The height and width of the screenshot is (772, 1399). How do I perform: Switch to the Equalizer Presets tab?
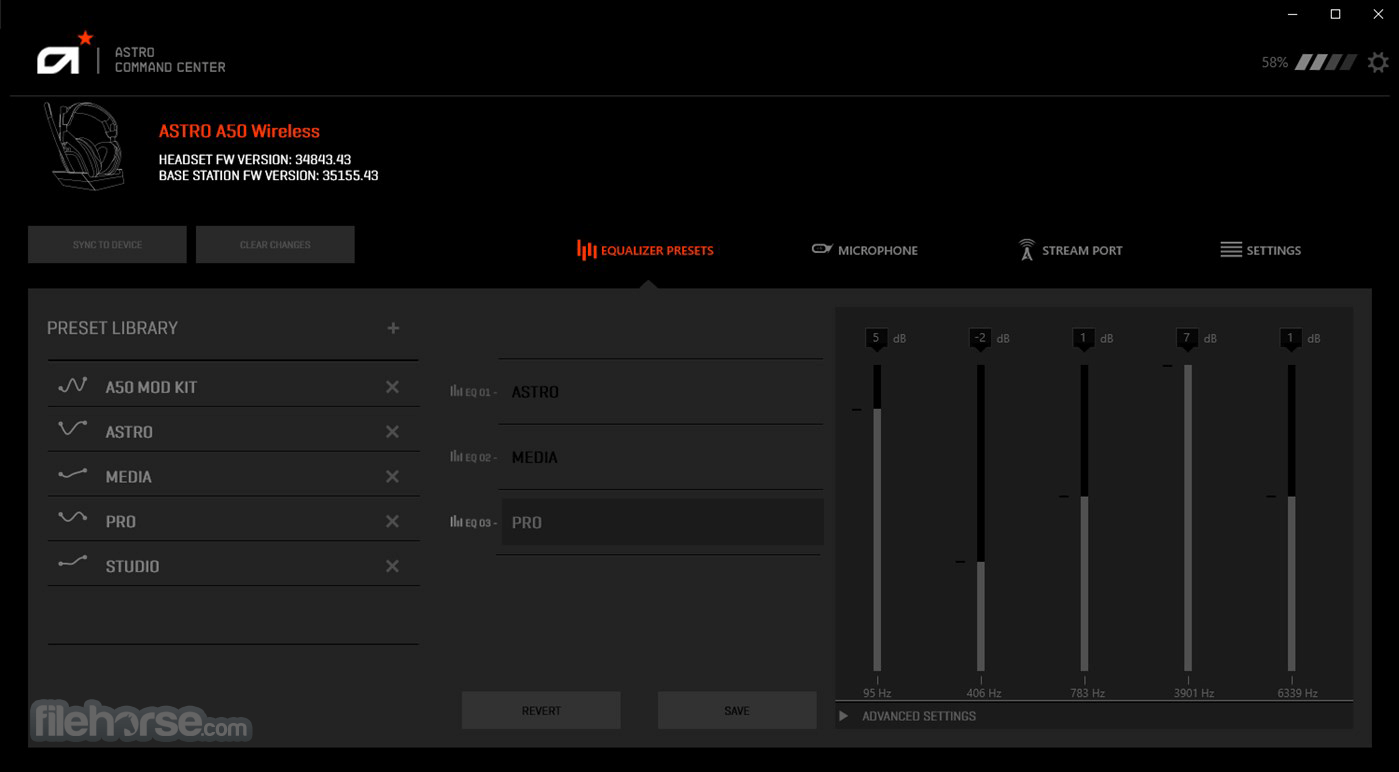645,250
